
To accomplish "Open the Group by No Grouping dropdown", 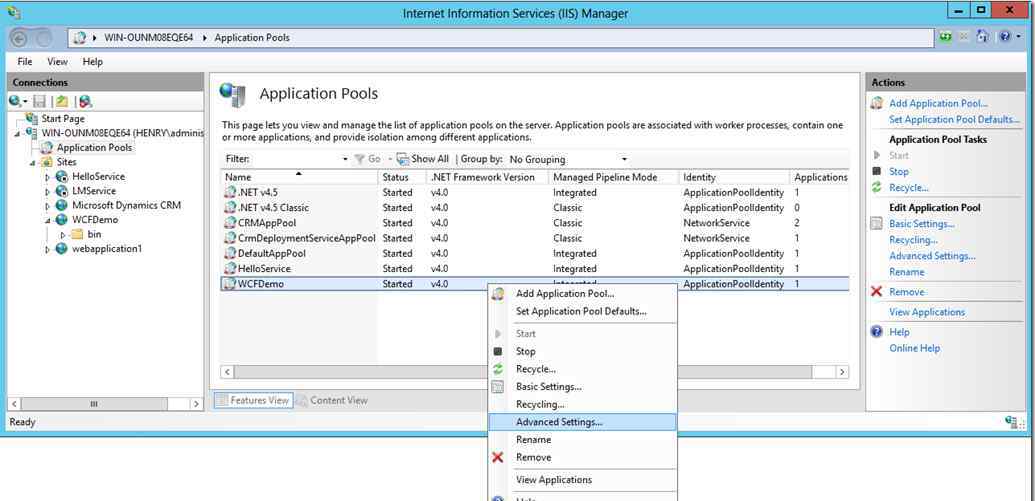I will pos(568,159).
